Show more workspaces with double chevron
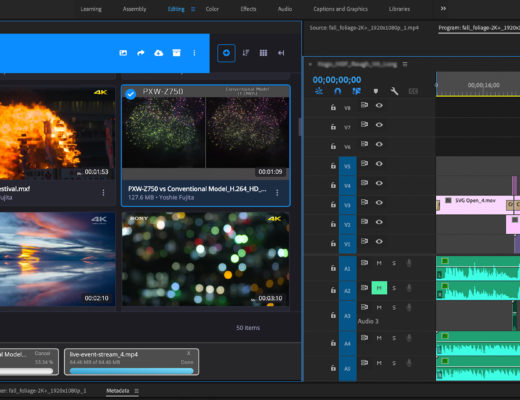The width and height of the screenshot is (520, 400). [443, 9]
